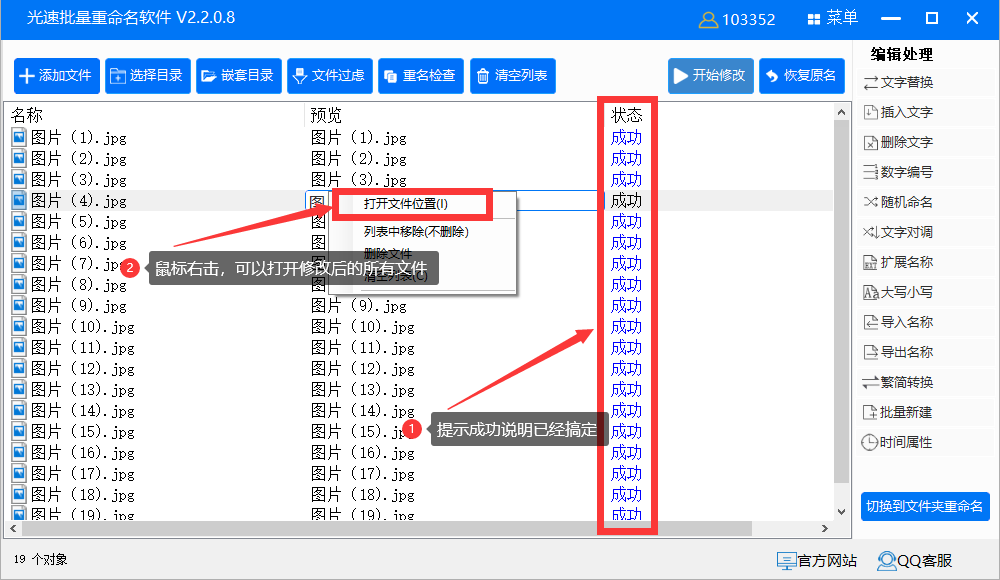Open the 数字编号 numbering tool

(898, 172)
